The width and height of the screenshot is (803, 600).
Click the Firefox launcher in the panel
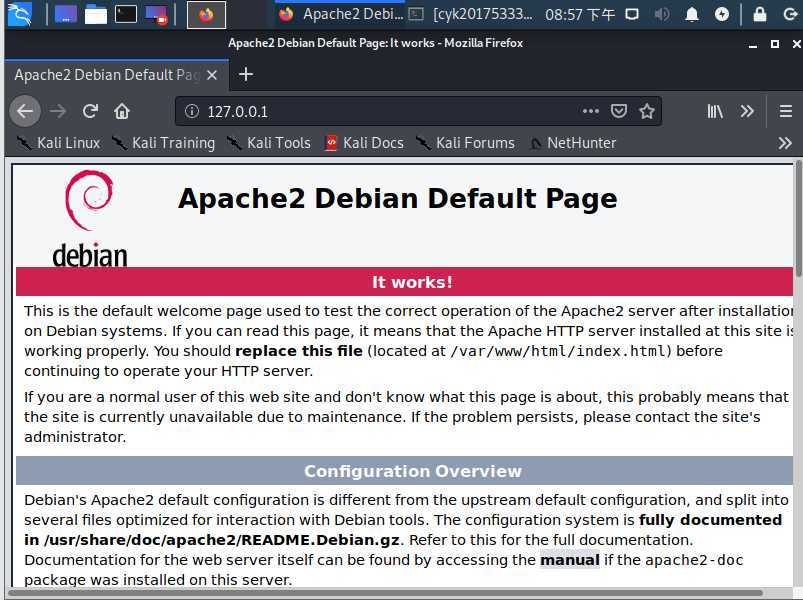206,15
